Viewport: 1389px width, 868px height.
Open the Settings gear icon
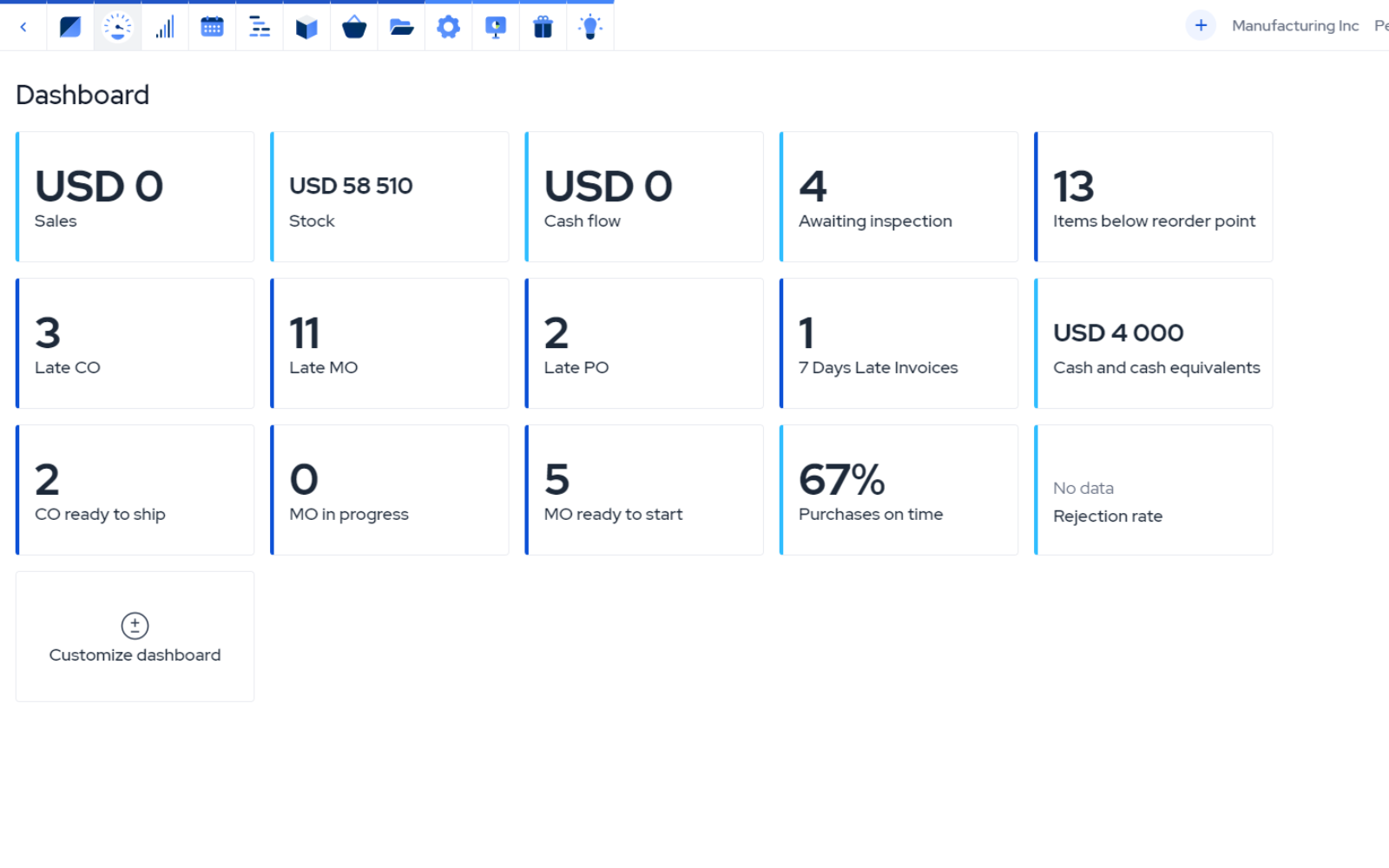(x=448, y=26)
